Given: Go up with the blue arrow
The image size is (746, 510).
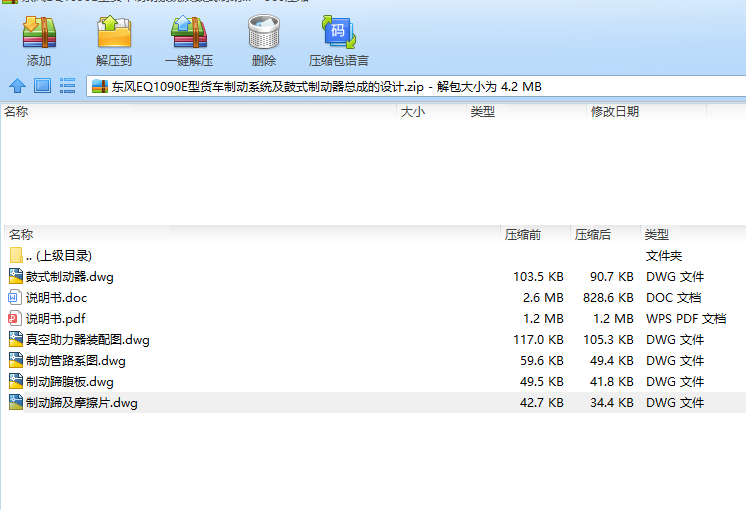Looking at the screenshot, I should click(x=18, y=86).
